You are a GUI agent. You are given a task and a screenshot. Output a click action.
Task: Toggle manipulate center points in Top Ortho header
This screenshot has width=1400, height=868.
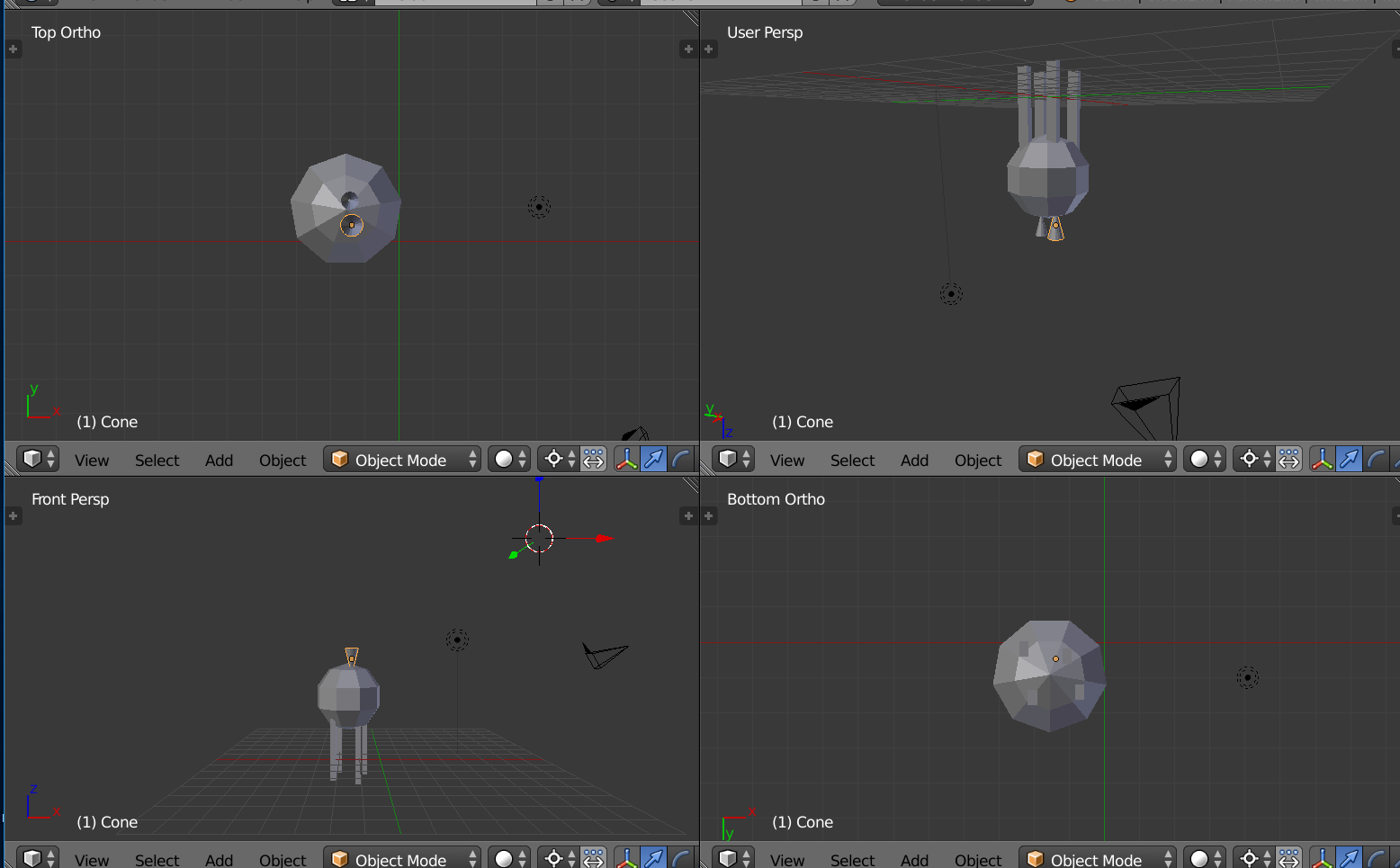click(593, 459)
